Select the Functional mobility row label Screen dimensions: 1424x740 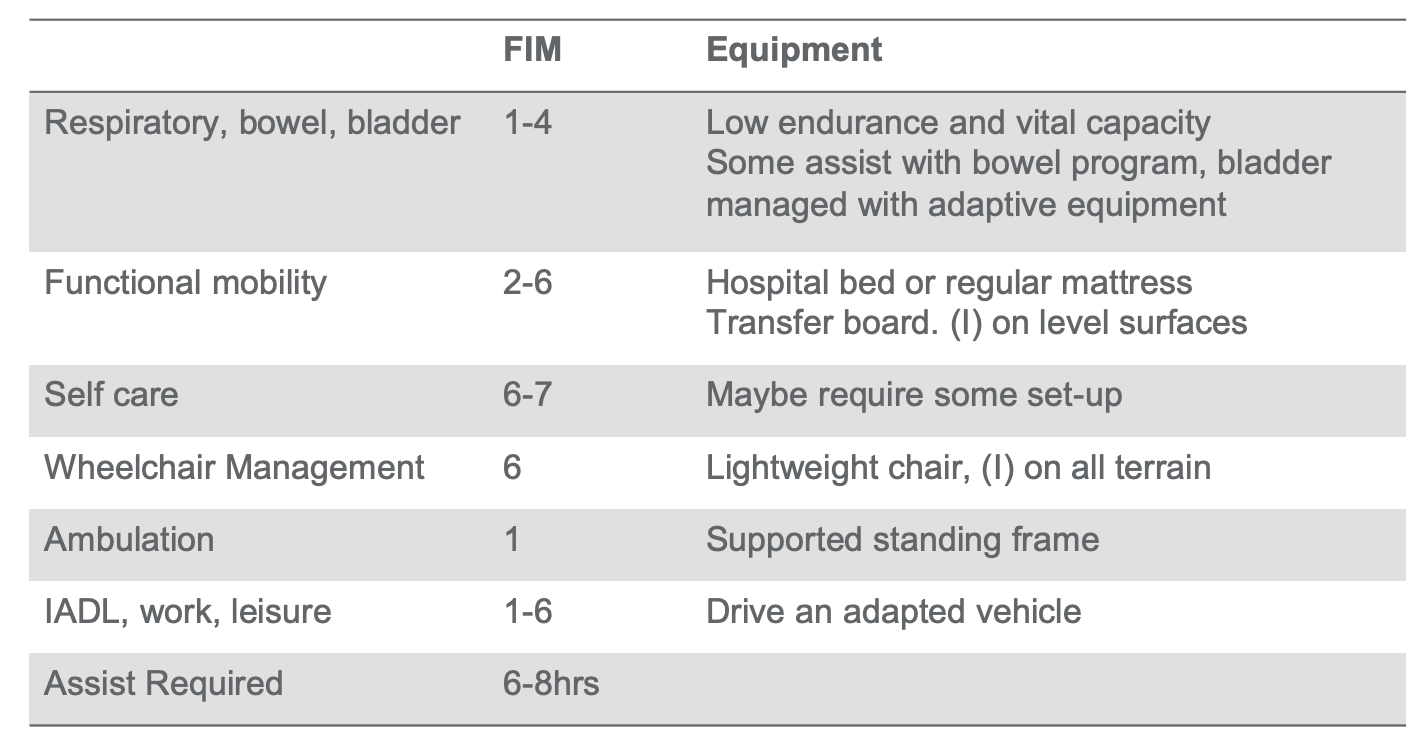185,282
